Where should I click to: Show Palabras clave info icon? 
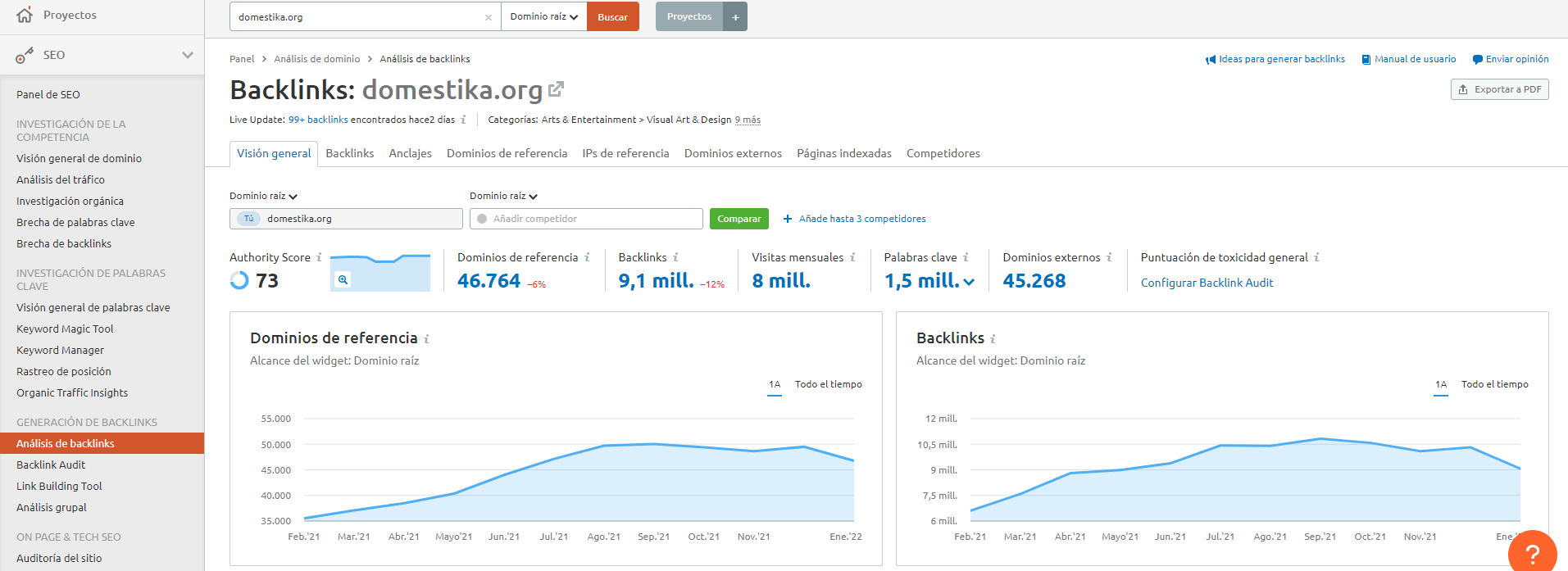pos(966,257)
